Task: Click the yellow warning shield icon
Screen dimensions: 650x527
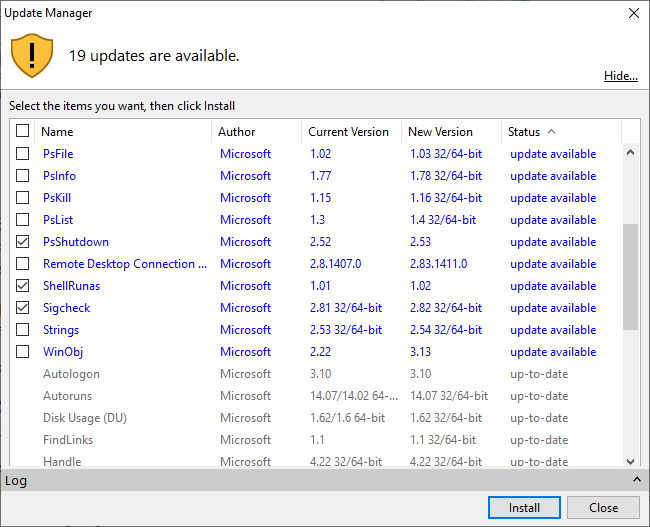Action: pyautogui.click(x=32, y=56)
